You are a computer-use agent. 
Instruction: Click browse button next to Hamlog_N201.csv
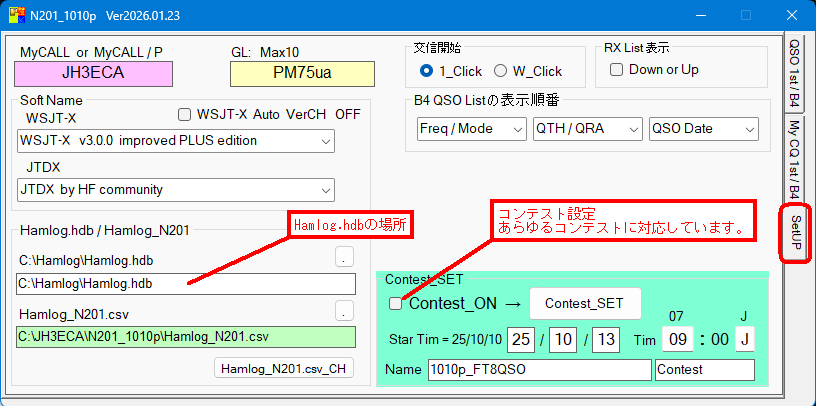pyautogui.click(x=344, y=311)
